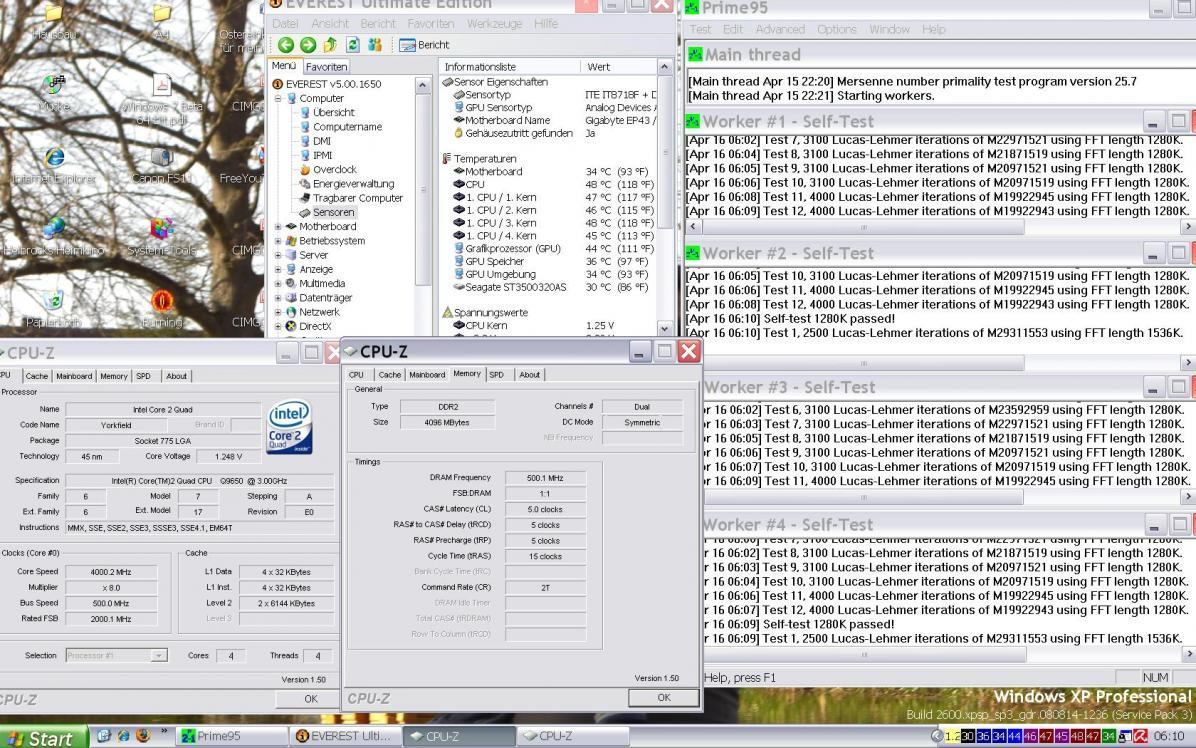Expand the Betriebssystem node
This screenshot has height=748, width=1196.
[x=278, y=241]
